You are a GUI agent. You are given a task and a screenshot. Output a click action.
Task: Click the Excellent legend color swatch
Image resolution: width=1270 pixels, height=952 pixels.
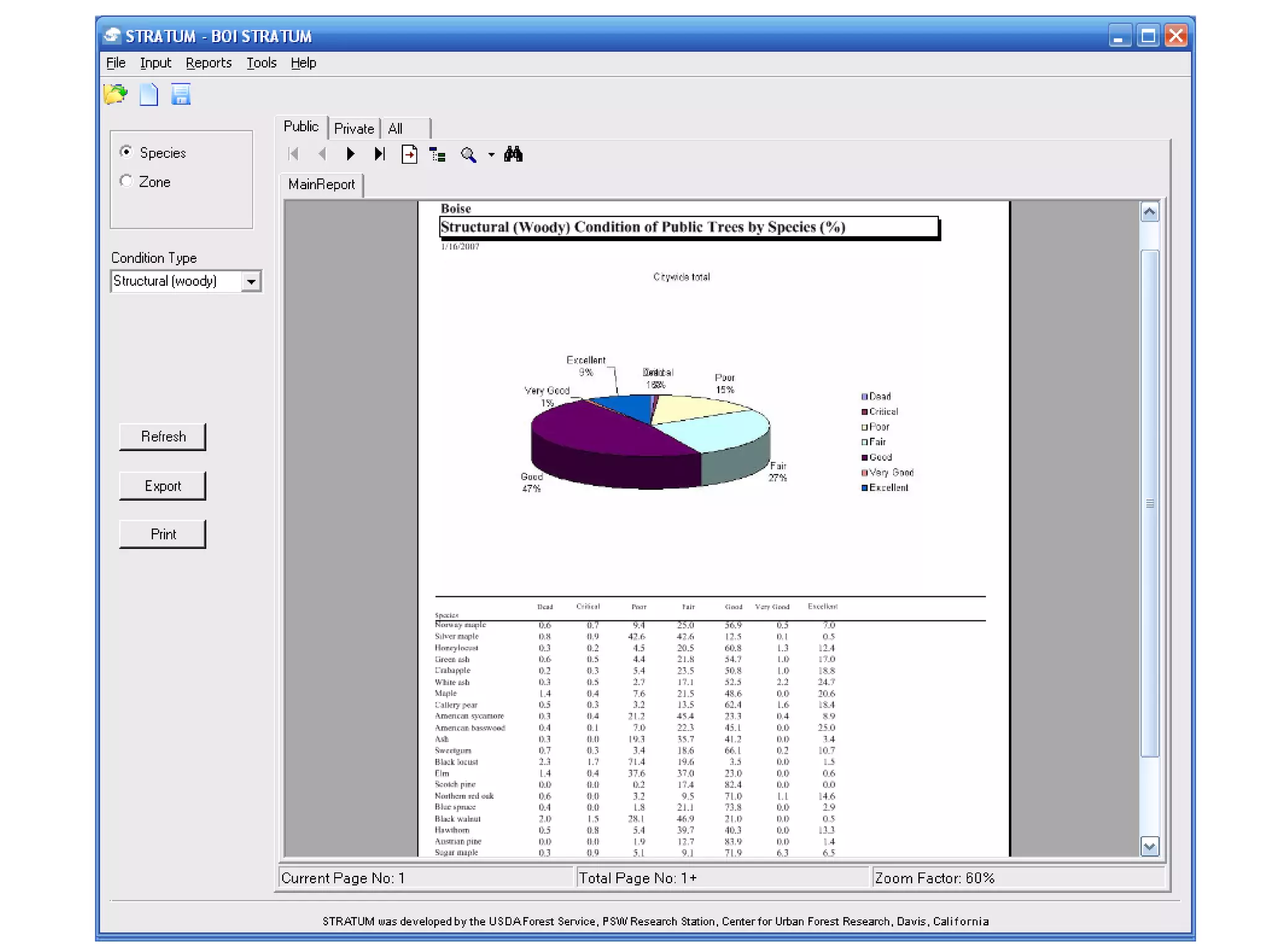point(864,488)
